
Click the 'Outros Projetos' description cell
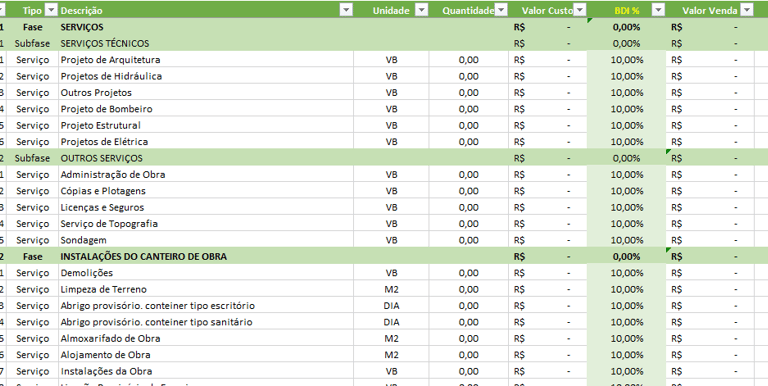(x=206, y=93)
